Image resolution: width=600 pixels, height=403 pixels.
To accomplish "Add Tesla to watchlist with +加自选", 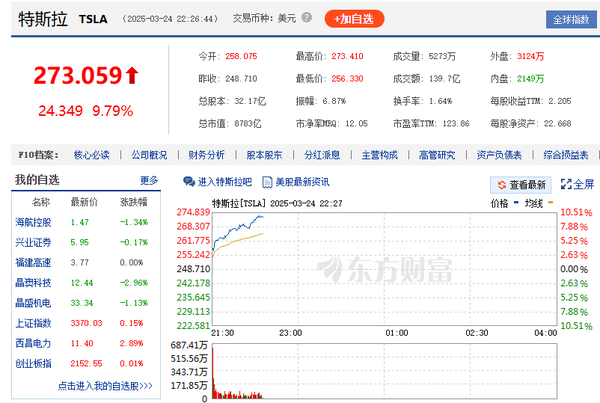I will (354, 19).
